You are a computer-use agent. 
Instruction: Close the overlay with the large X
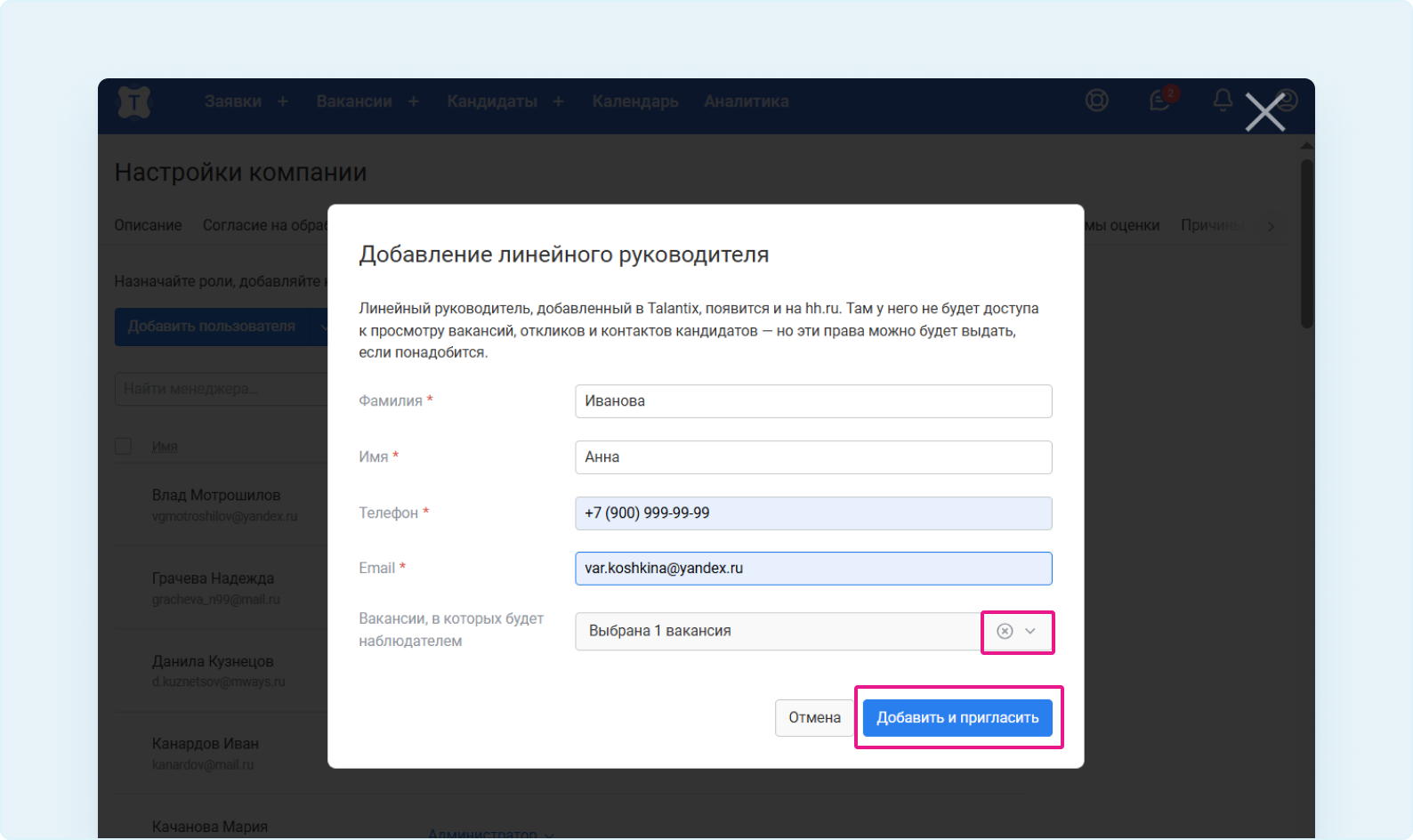click(1264, 113)
